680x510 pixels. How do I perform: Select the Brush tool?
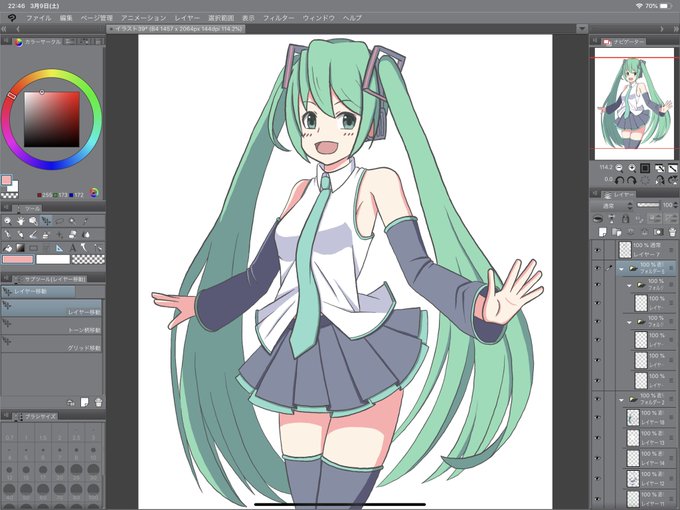(33, 235)
